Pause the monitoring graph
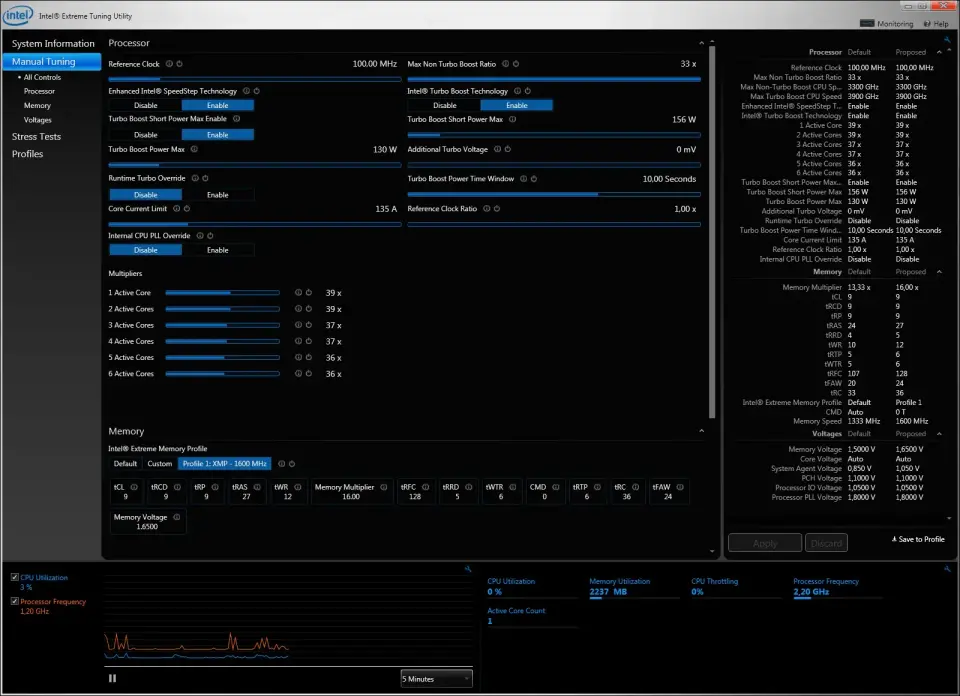 (112, 678)
